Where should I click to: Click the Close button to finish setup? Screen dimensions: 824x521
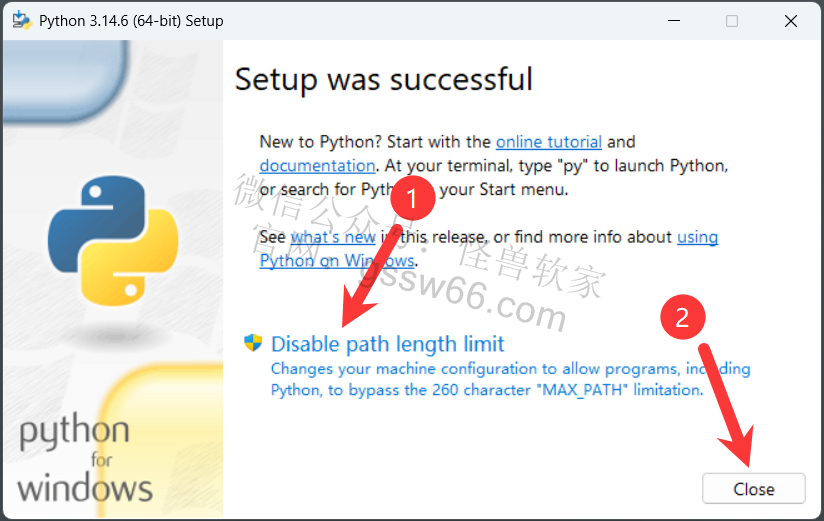tap(754, 489)
